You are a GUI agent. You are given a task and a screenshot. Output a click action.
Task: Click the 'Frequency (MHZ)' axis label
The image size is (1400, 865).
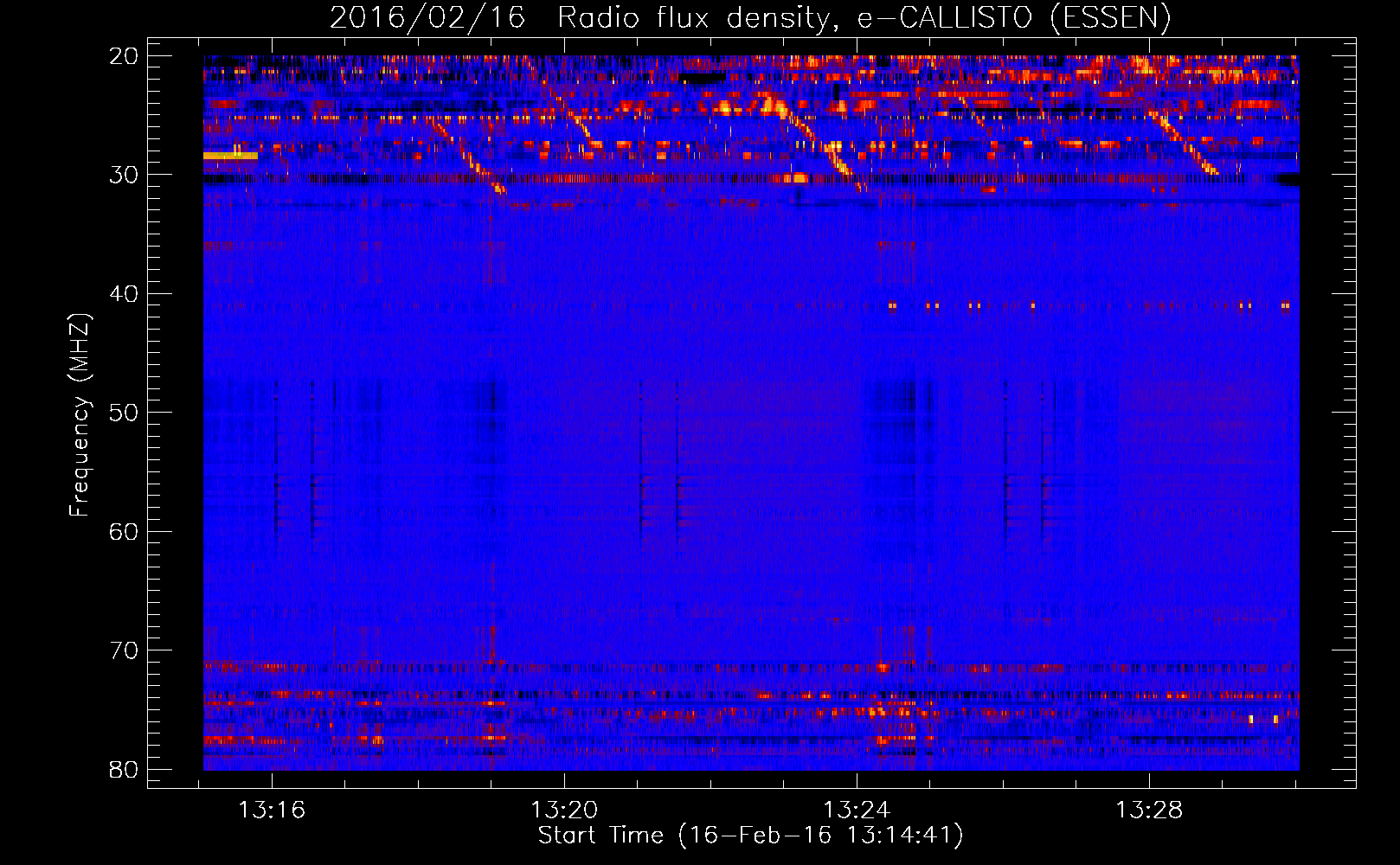80,415
